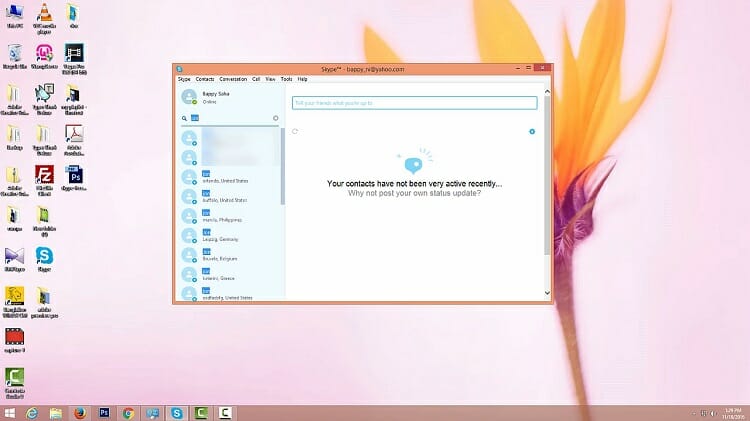750x421 pixels.
Task: Click the contact list scrollbar thumb
Action: coord(283,166)
